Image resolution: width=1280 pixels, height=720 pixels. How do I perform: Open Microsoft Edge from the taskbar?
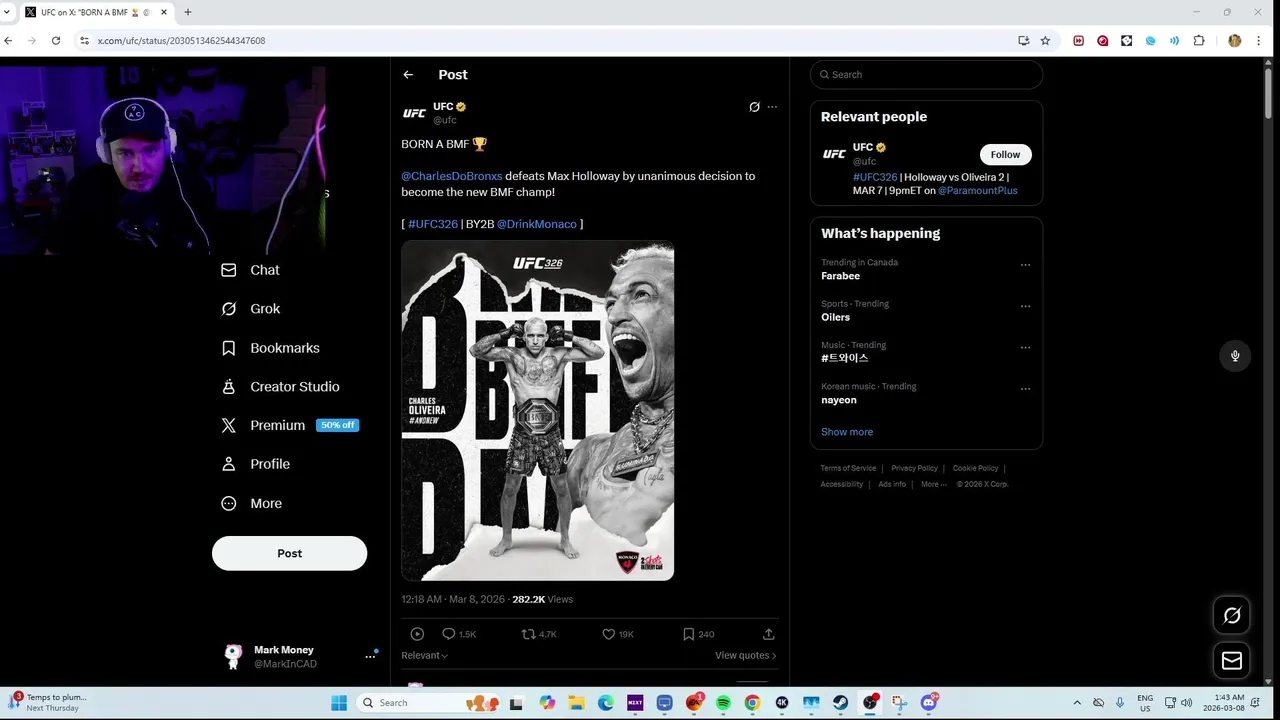click(606, 703)
